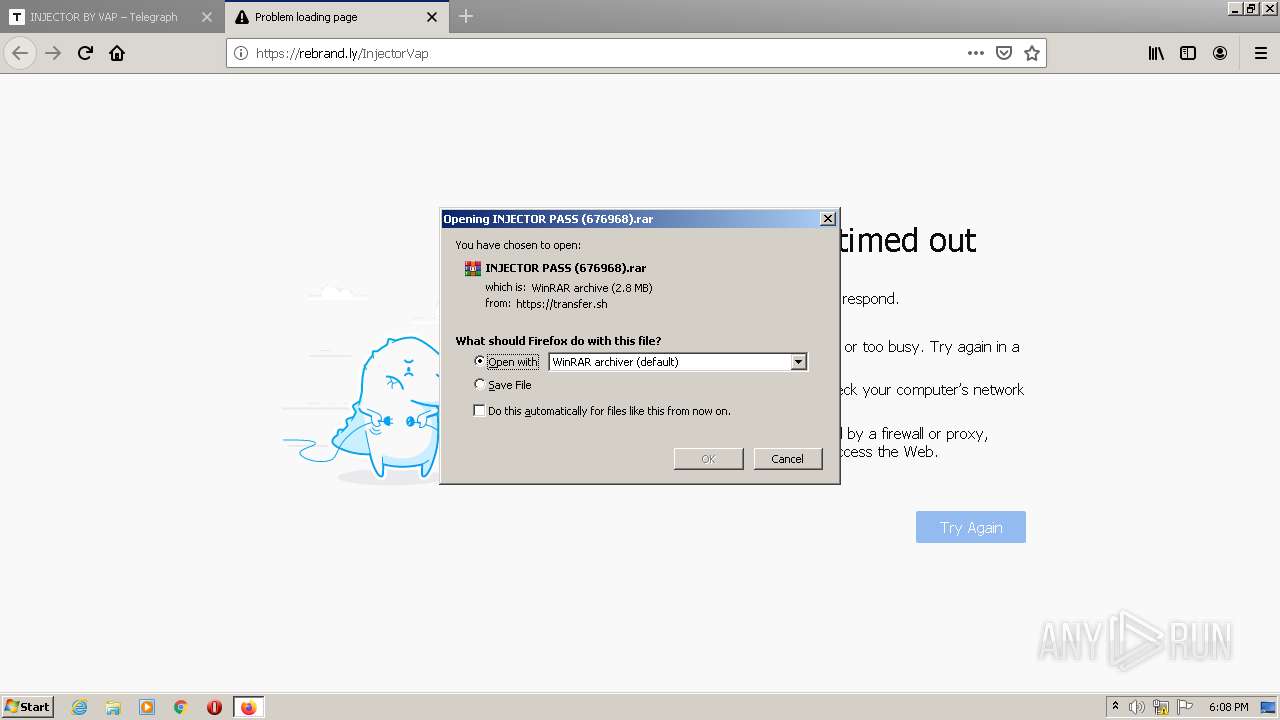Switch to INJECTOR BY VAP – Telegraph tab
The image size is (1280, 720).
click(x=103, y=17)
